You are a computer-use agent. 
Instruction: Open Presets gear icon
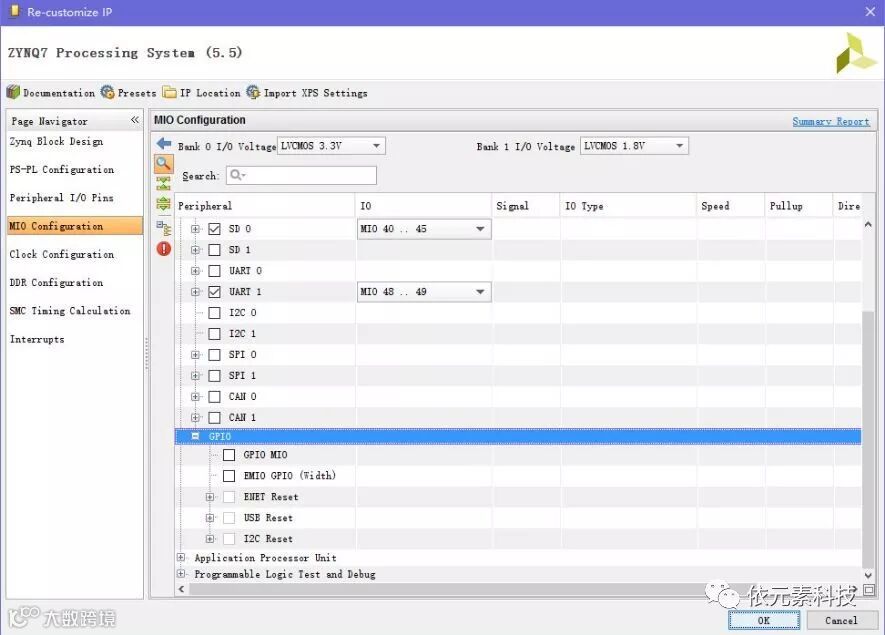[108, 92]
